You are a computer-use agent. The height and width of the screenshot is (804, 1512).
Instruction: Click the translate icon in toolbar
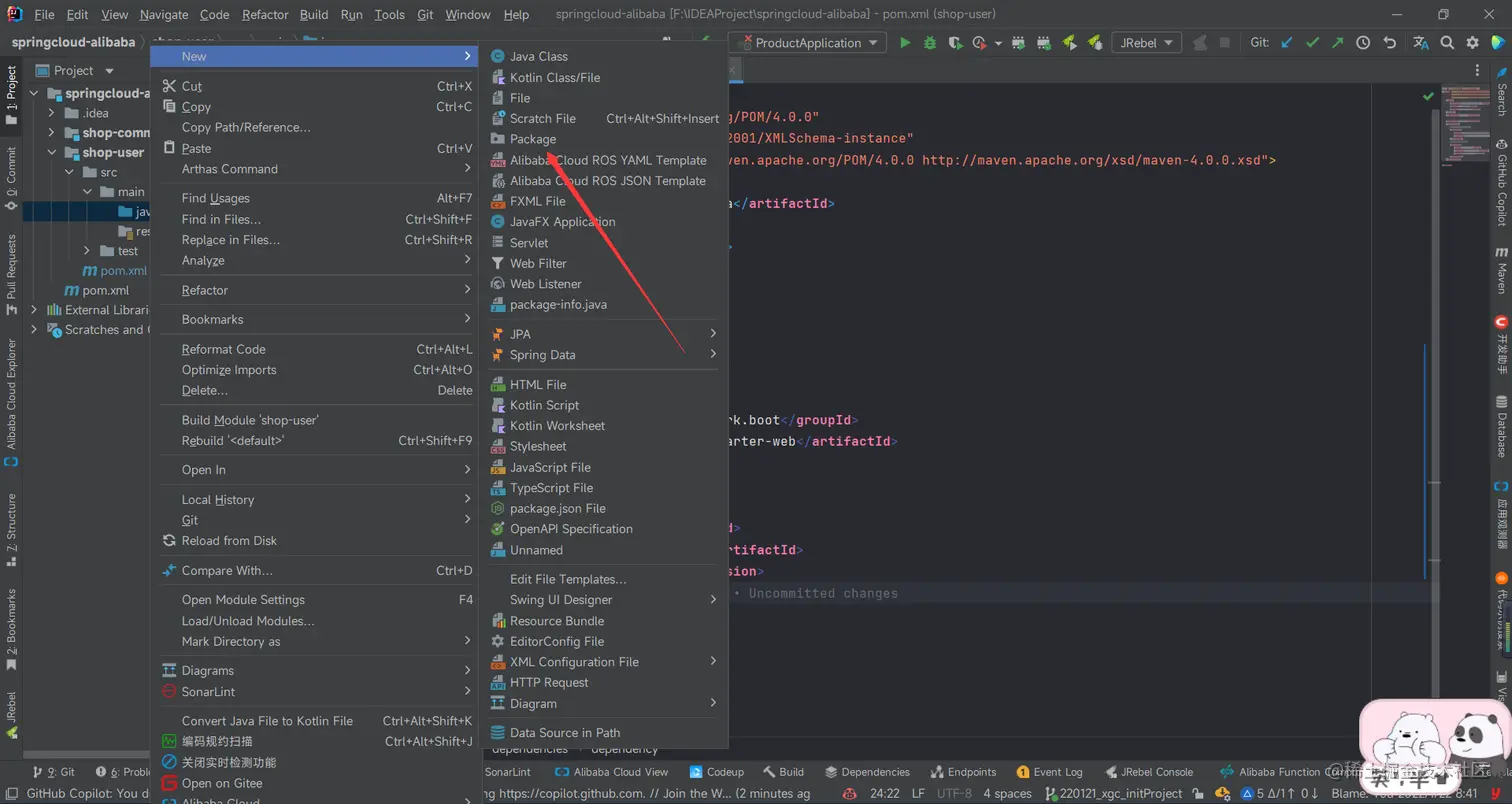click(1421, 43)
